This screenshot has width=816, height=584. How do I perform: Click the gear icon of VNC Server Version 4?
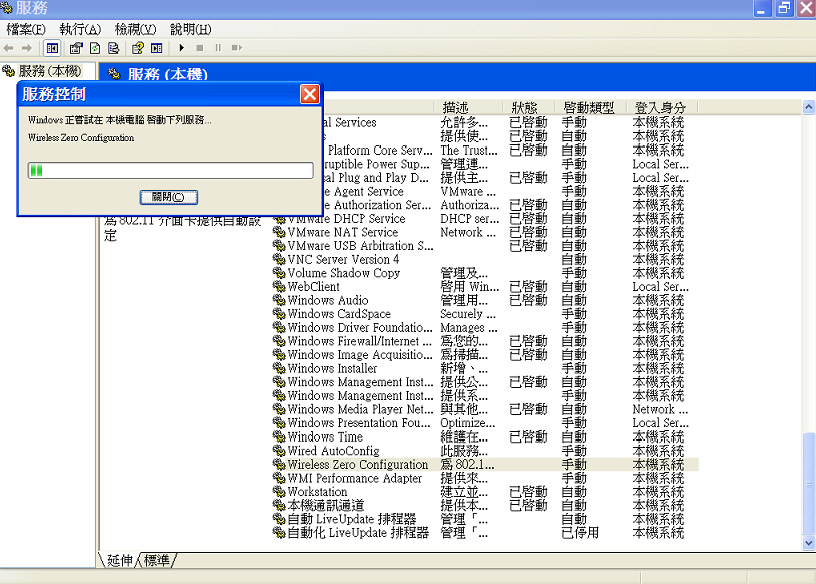[279, 259]
